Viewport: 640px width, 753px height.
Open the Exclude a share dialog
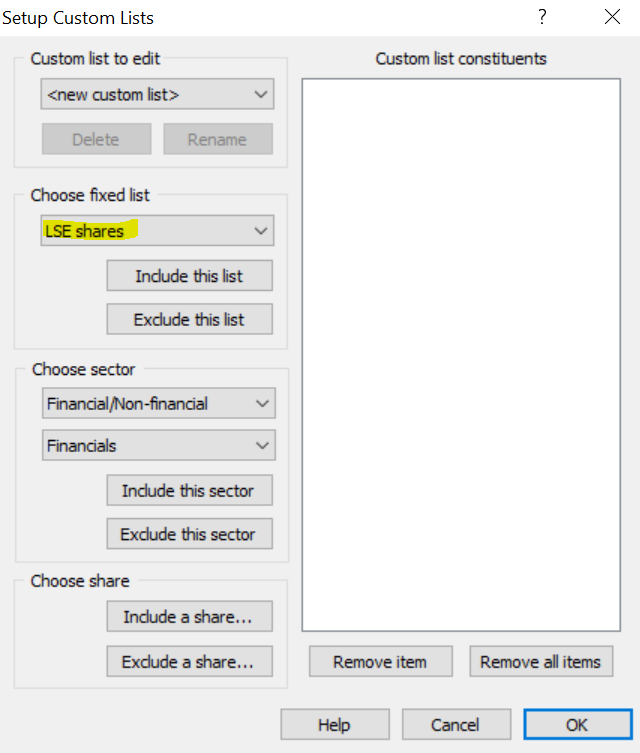(190, 661)
